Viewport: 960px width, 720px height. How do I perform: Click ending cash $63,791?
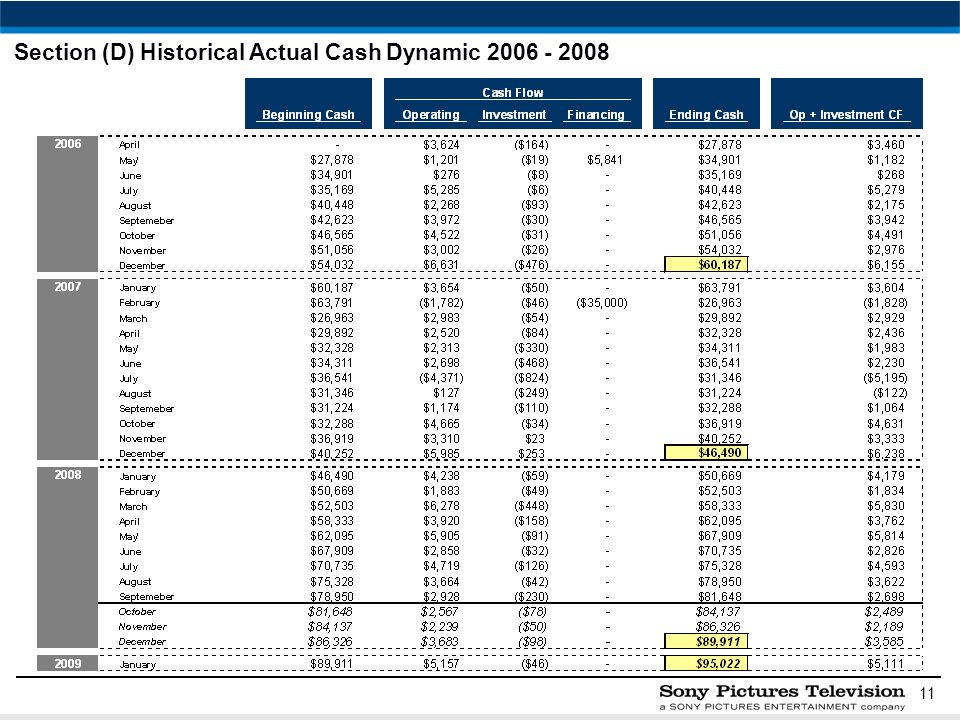[x=719, y=287]
